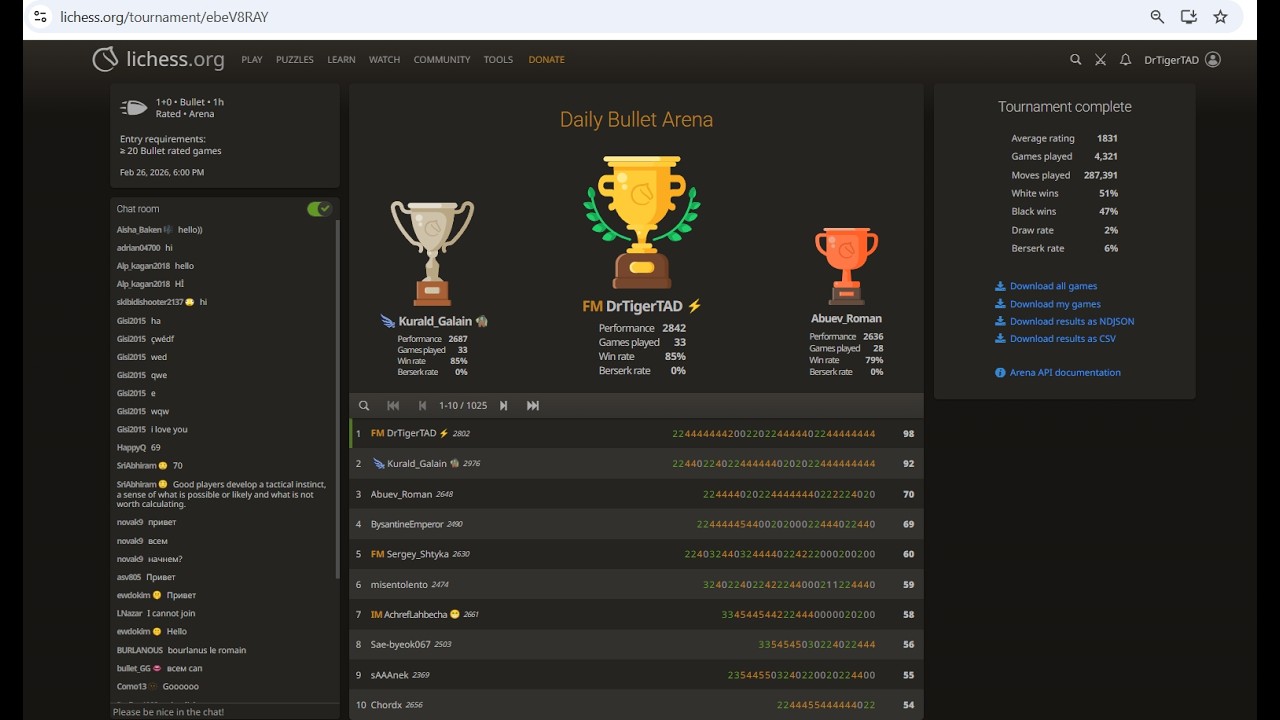The image size is (1280, 720).
Task: Bookmark this page with the star icon
Action: pos(1220,17)
